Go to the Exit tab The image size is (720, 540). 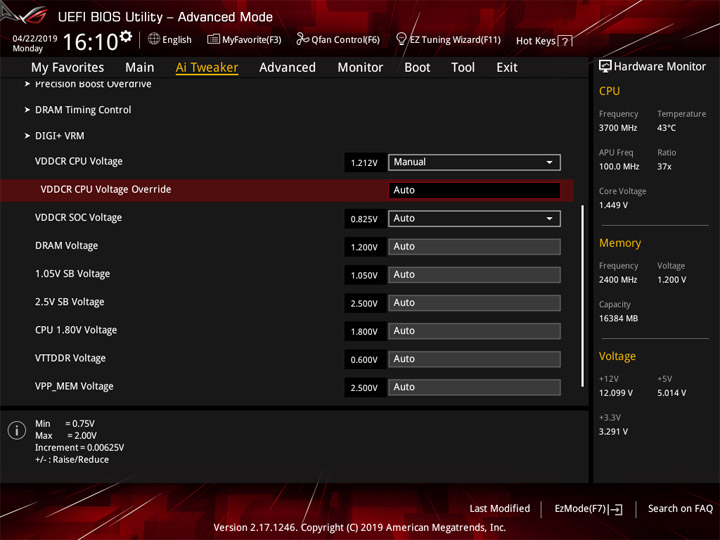[507, 68]
